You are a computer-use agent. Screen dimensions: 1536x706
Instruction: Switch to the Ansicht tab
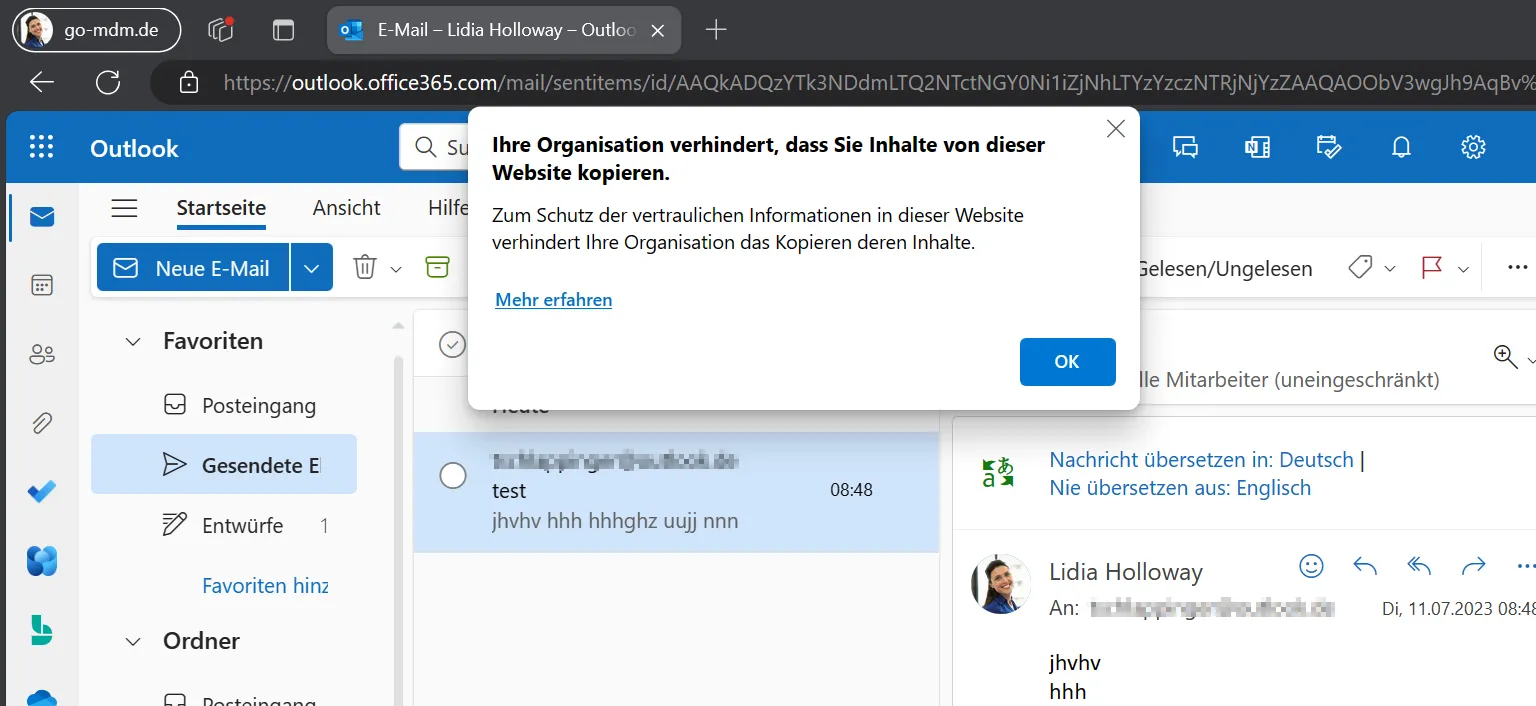[346, 208]
